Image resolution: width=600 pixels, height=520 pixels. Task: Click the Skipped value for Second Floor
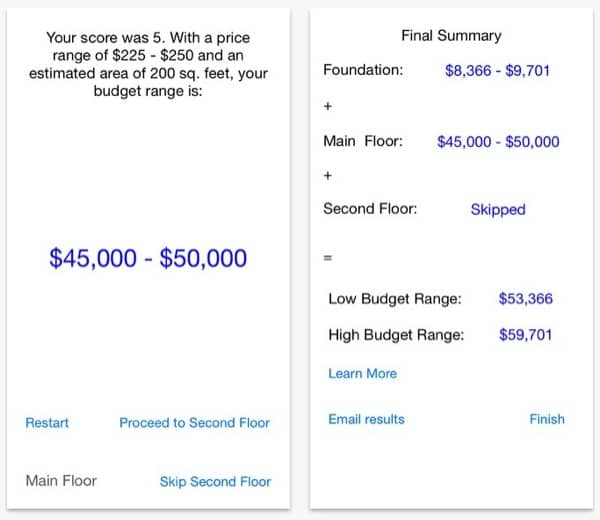498,210
